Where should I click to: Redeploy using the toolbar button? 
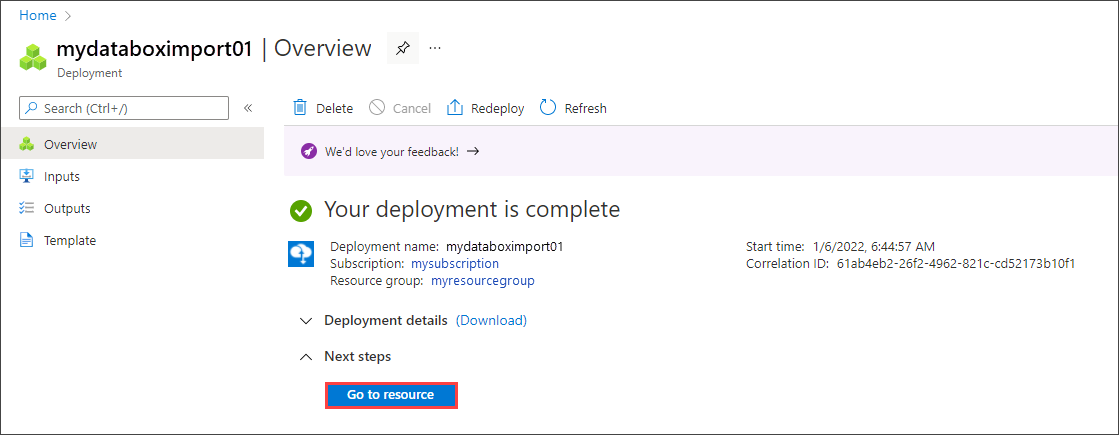click(x=485, y=108)
